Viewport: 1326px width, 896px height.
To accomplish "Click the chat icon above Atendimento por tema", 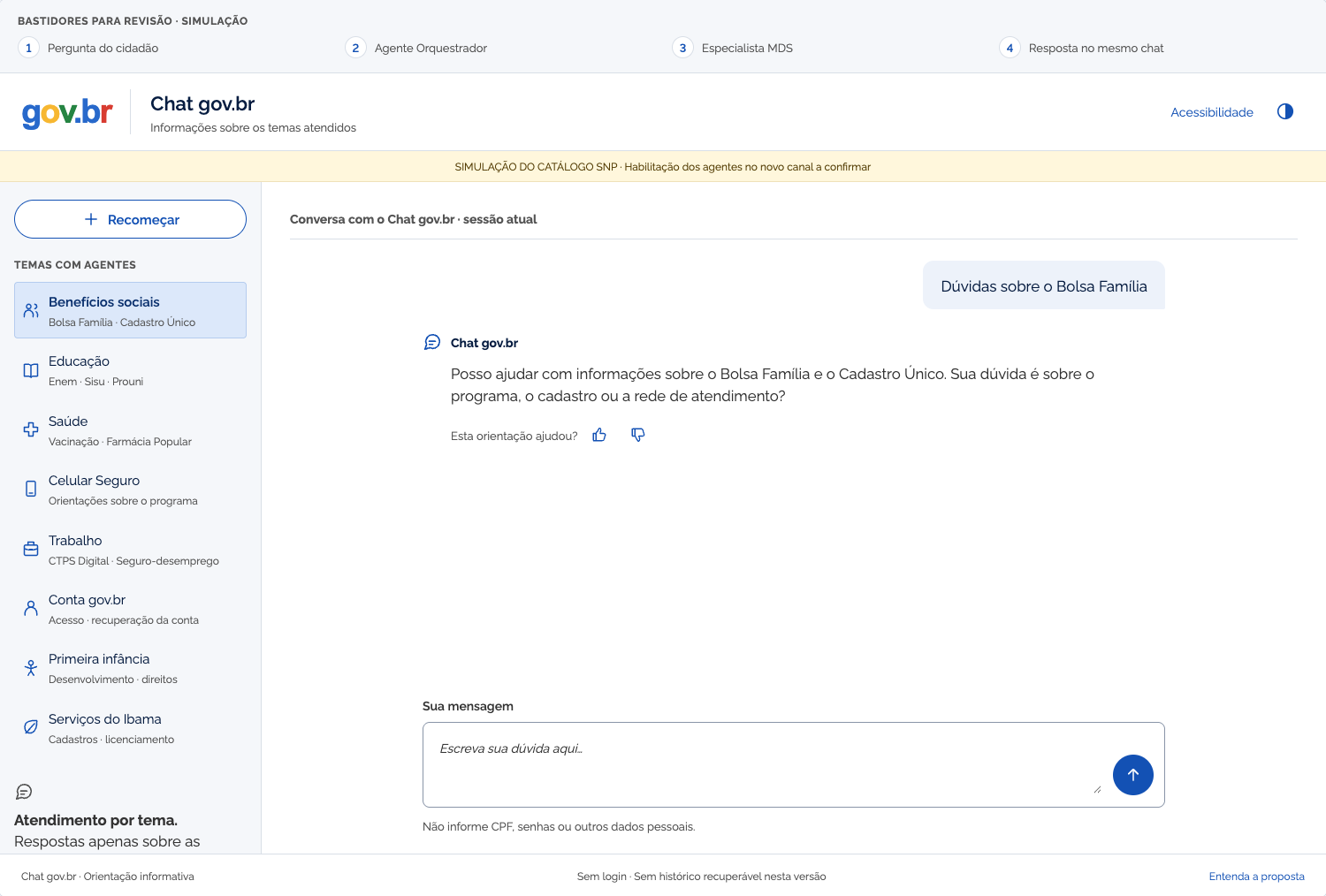I will (x=24, y=792).
